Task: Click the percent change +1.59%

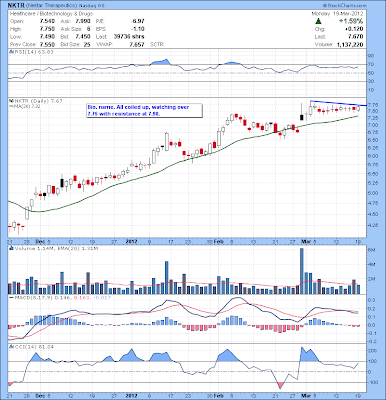Action: (x=351, y=21)
